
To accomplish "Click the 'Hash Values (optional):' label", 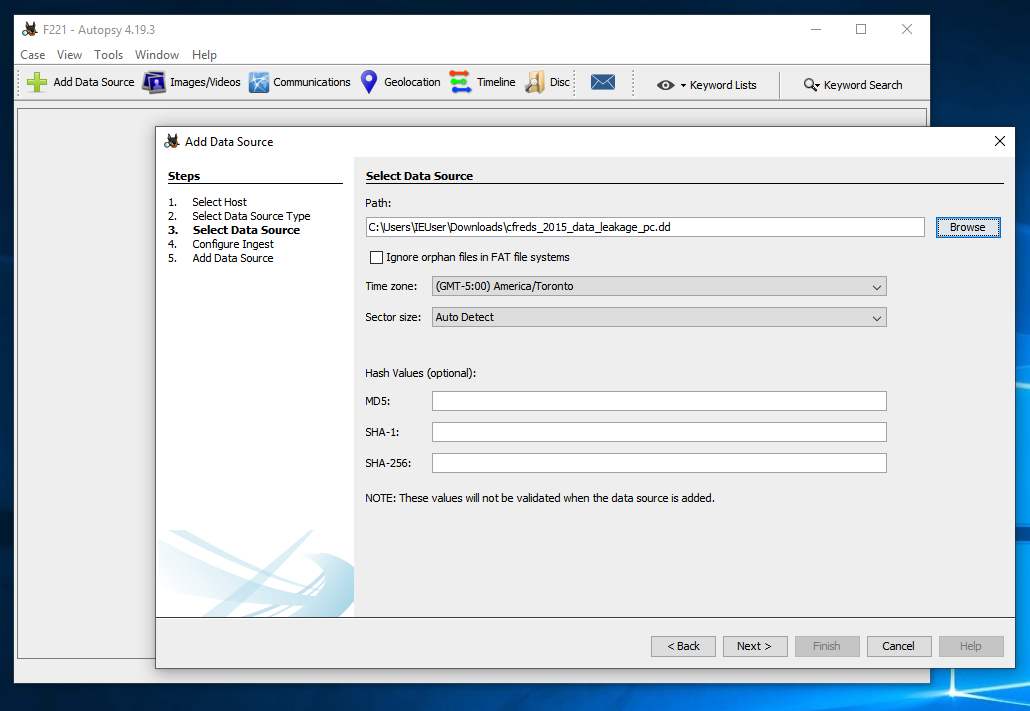I will click(x=420, y=373).
